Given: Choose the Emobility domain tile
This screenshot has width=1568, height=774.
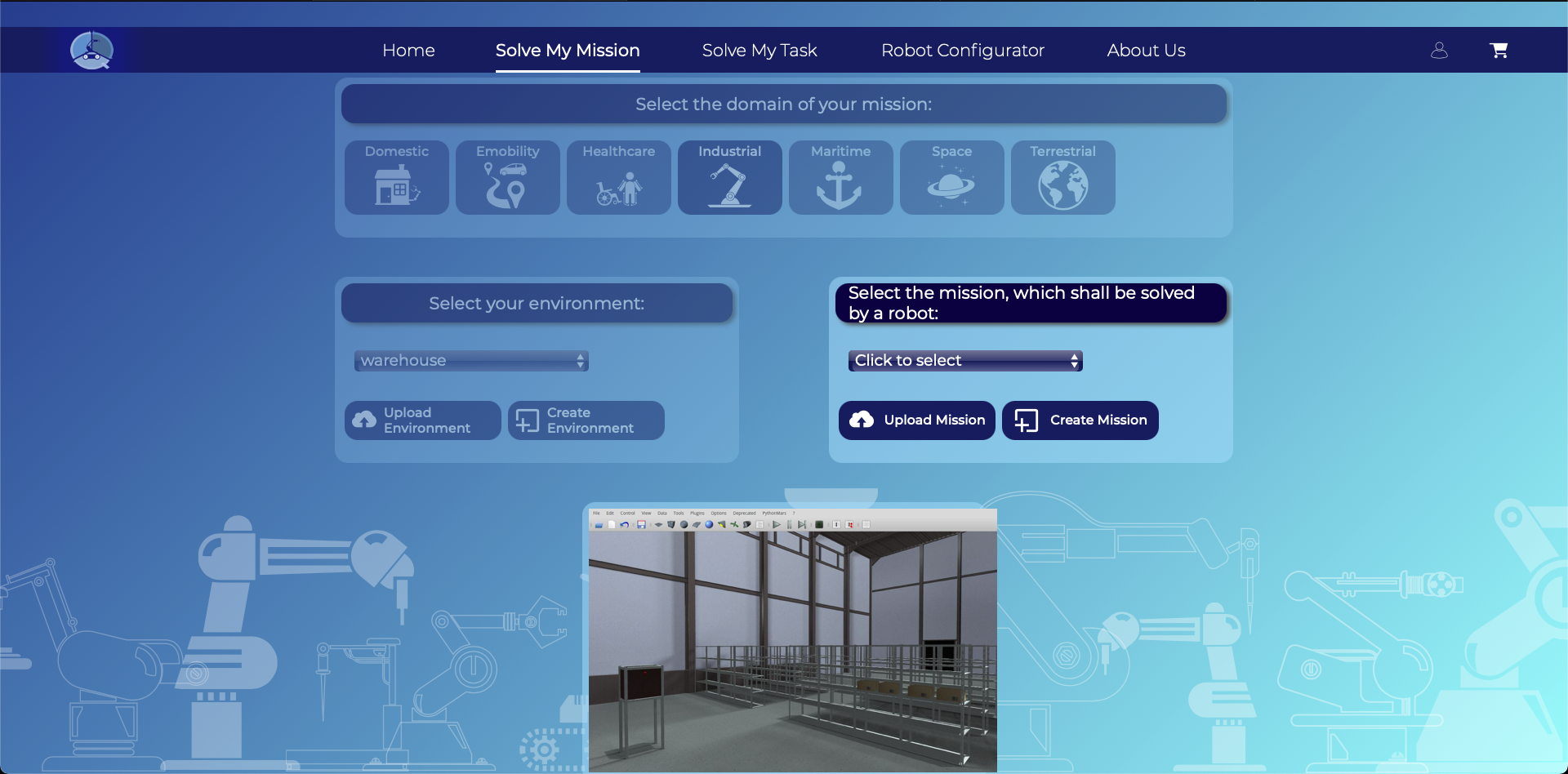Looking at the screenshot, I should [508, 178].
